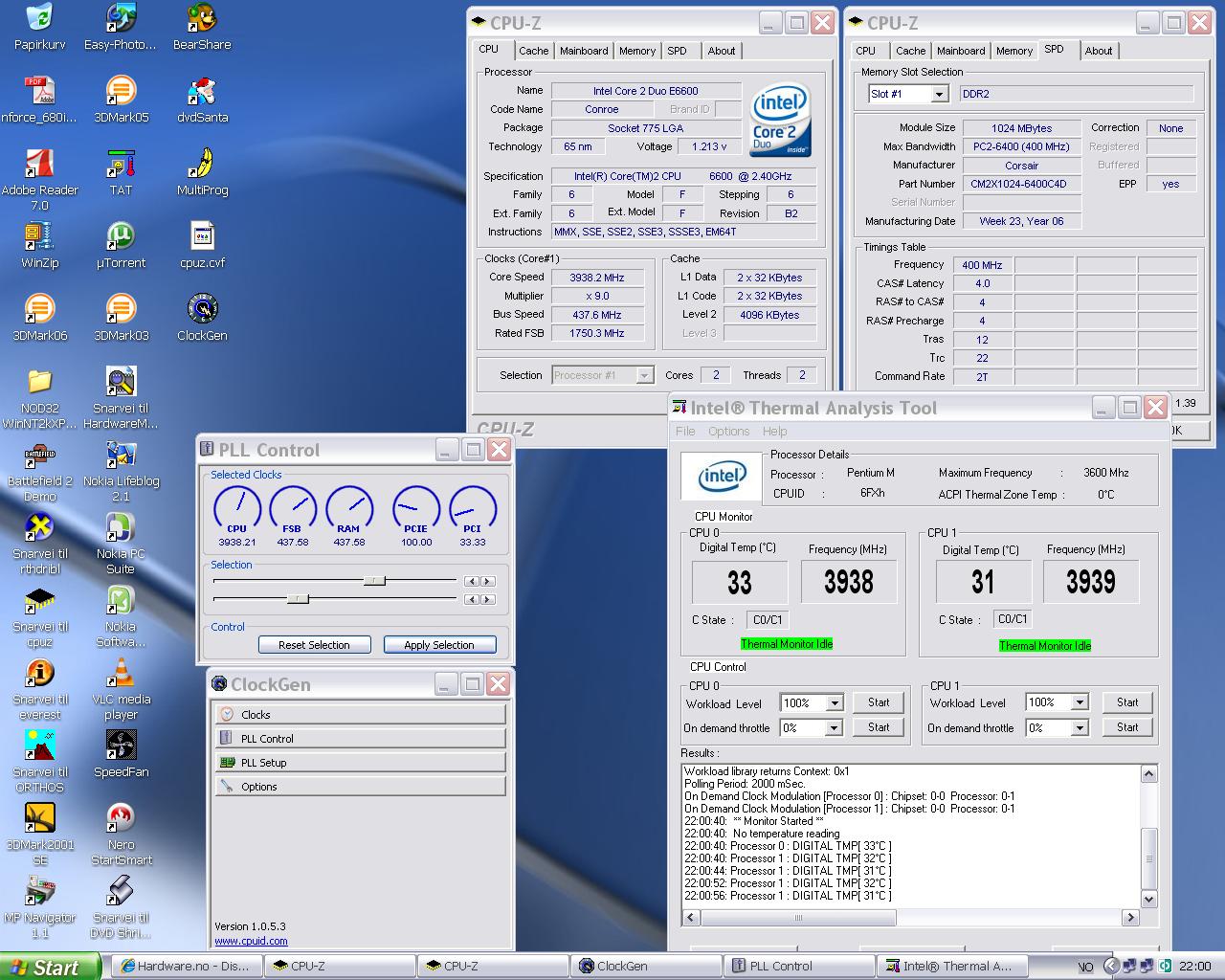Switch to Mainboard tab in left CPU-Z
Image resolution: width=1225 pixels, height=980 pixels.
click(x=583, y=51)
